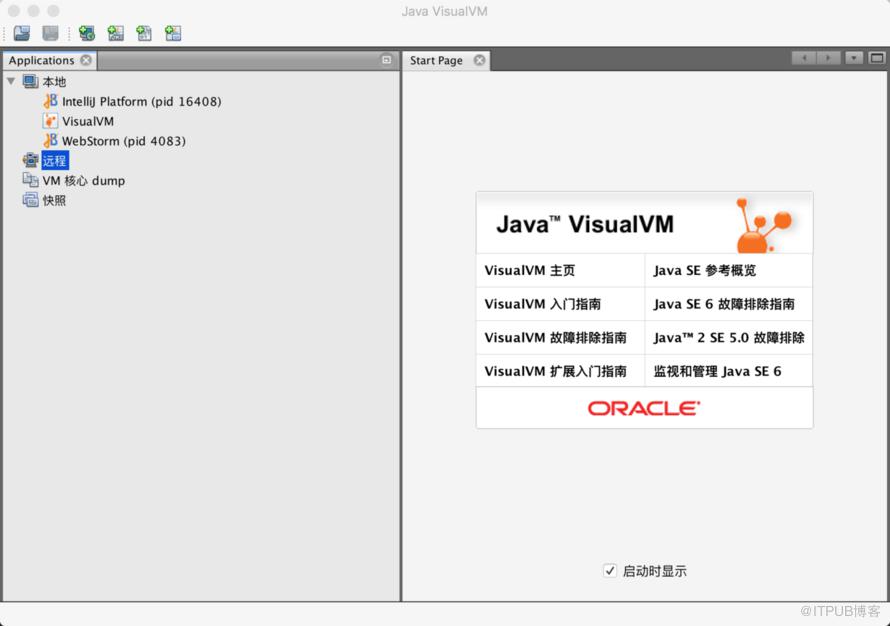The height and width of the screenshot is (626, 890).
Task: Open the VisualVM 入门指南 link
Action: click(x=543, y=304)
